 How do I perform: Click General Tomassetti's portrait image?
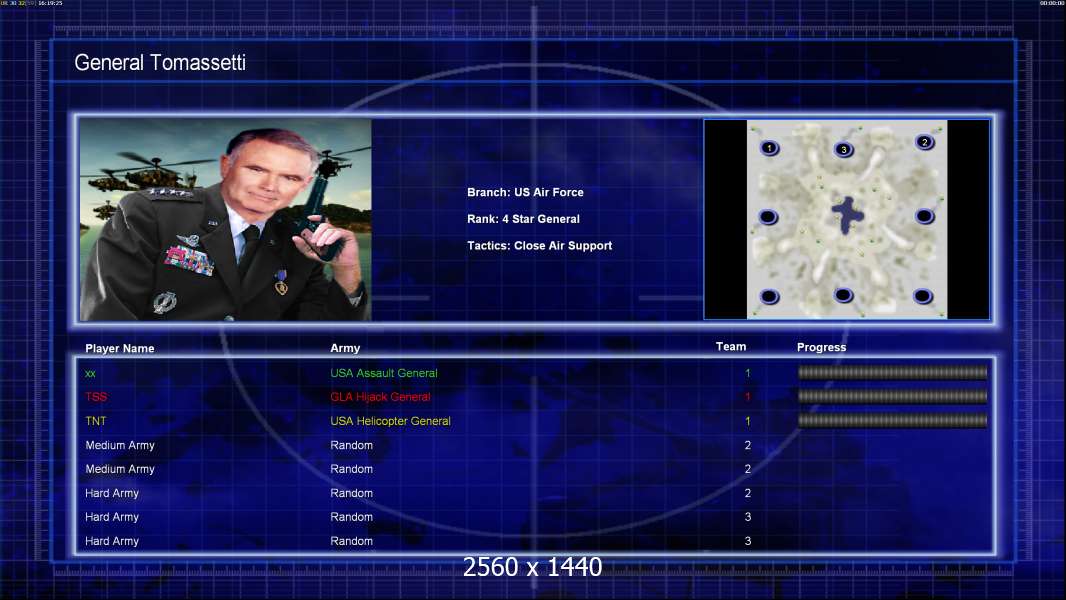[x=226, y=219]
